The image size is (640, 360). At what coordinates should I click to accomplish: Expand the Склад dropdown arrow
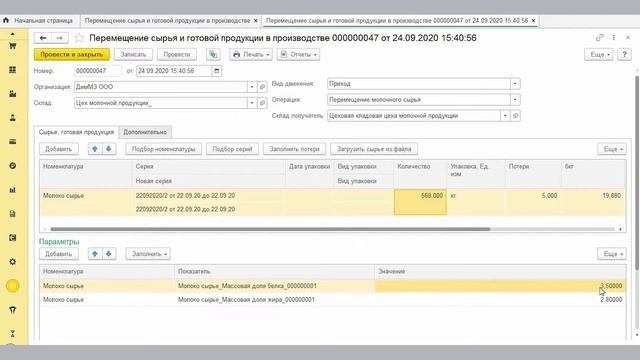pos(252,103)
